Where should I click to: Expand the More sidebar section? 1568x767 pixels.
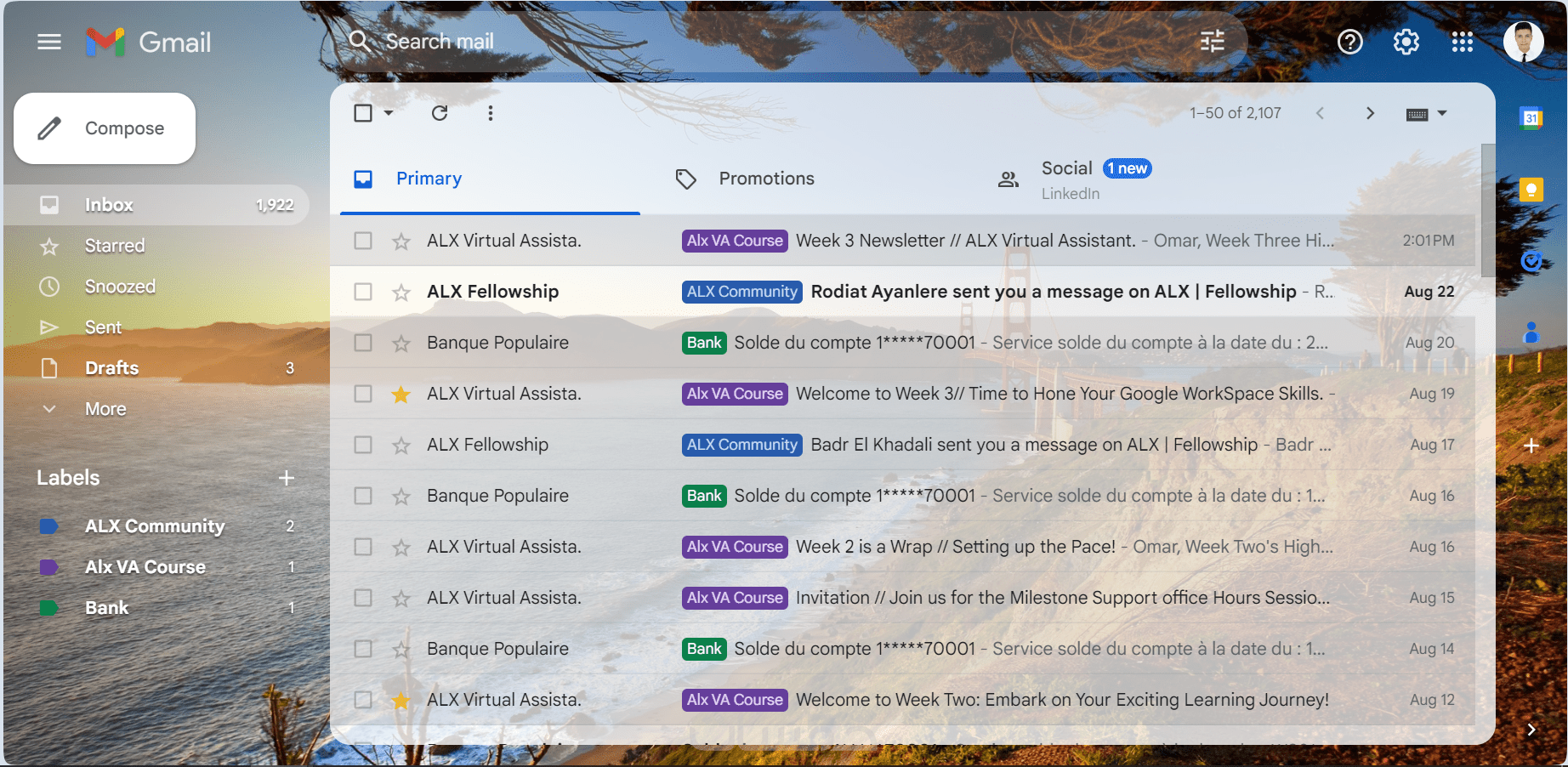pos(105,409)
